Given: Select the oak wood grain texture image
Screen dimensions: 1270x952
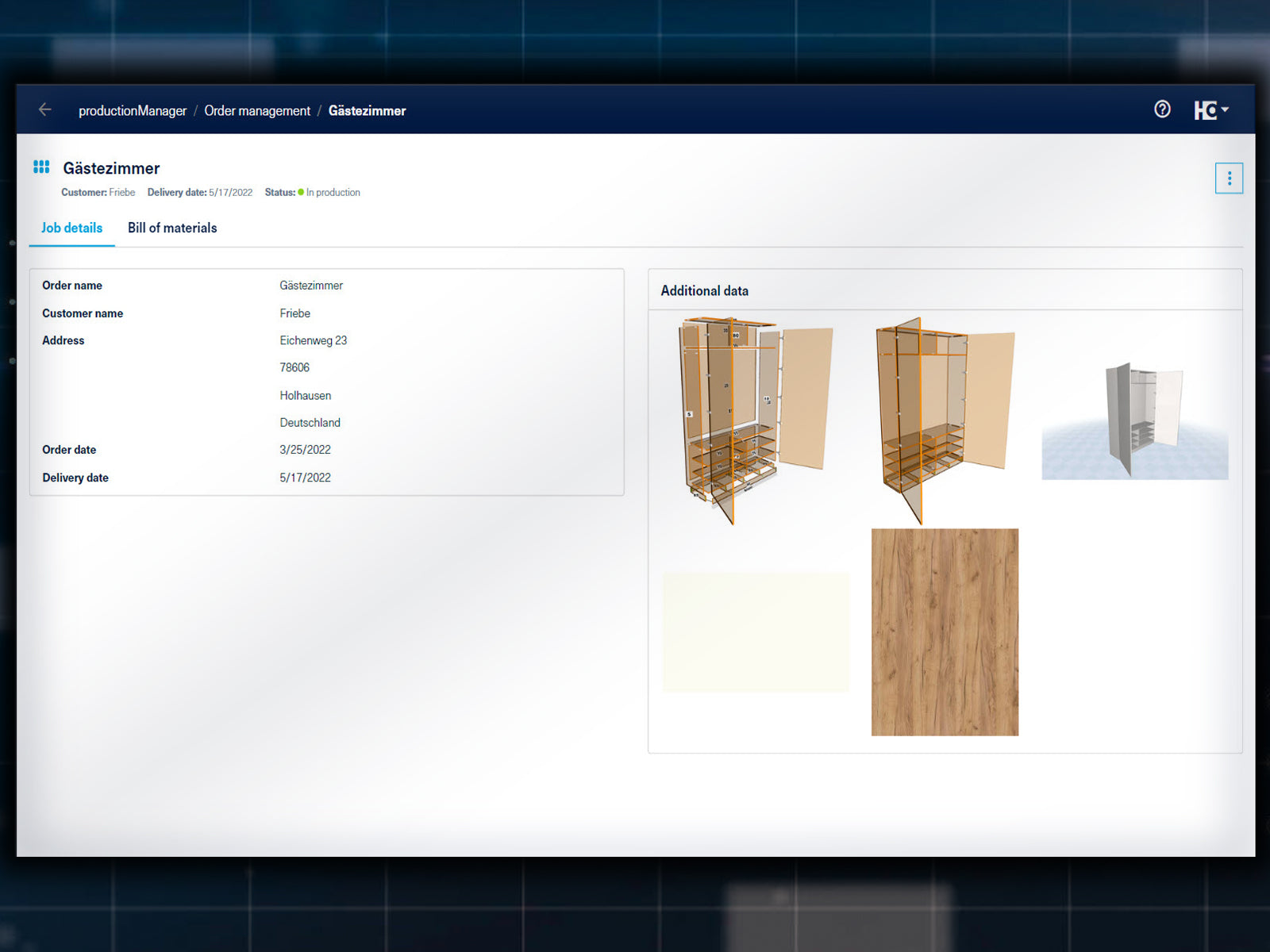Looking at the screenshot, I should 945,632.
